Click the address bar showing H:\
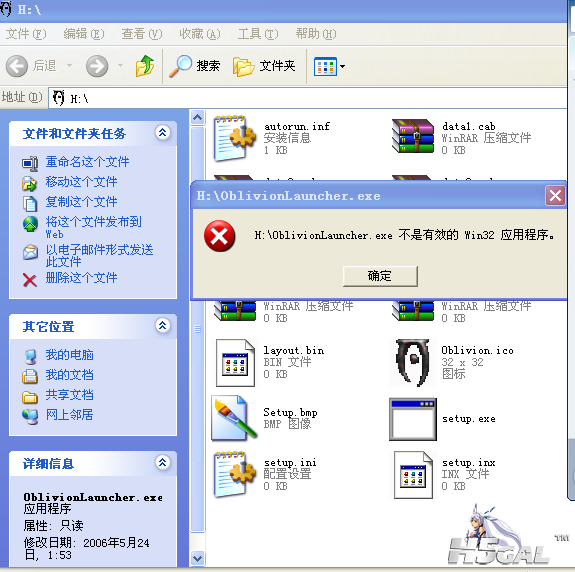This screenshot has height=572, width=575. coord(308,98)
